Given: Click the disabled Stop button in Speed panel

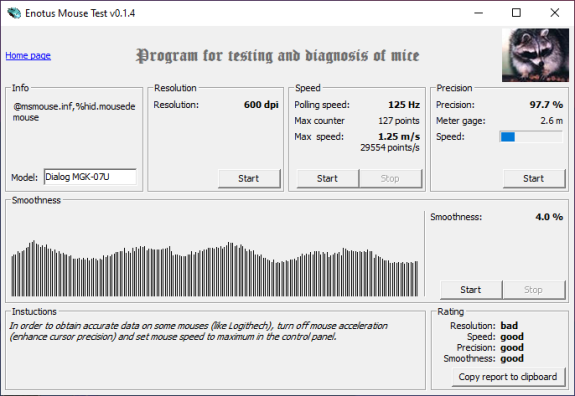Looking at the screenshot, I should click(x=390, y=179).
